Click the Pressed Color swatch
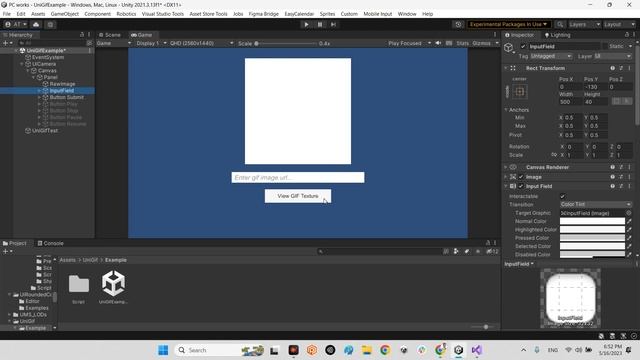Viewport: 640px width, 360px height. coord(592,238)
